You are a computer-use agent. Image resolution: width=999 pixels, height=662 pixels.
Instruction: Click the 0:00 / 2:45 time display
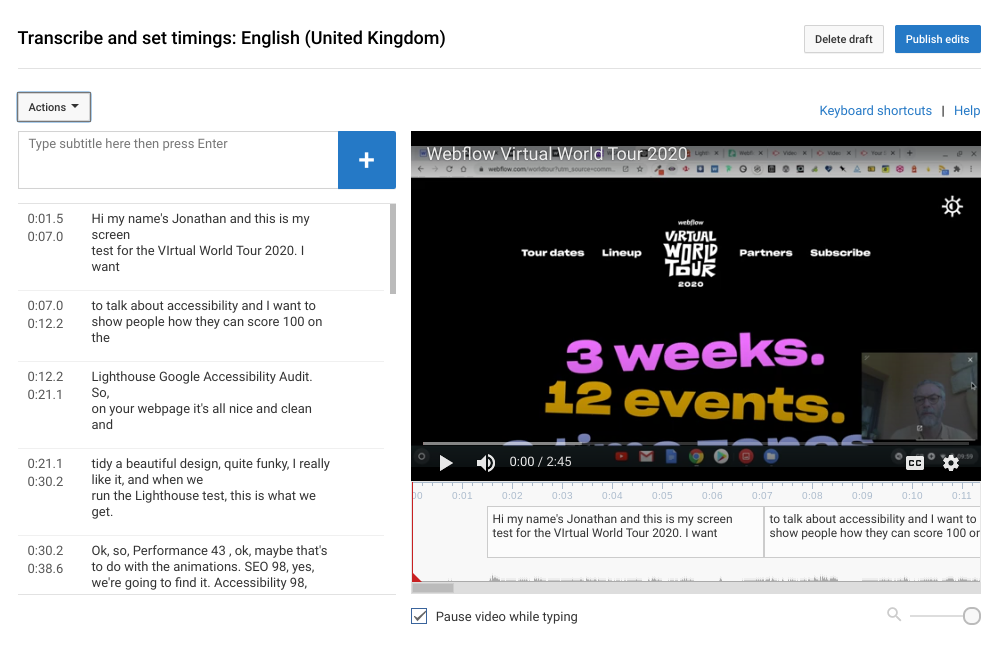click(540, 462)
